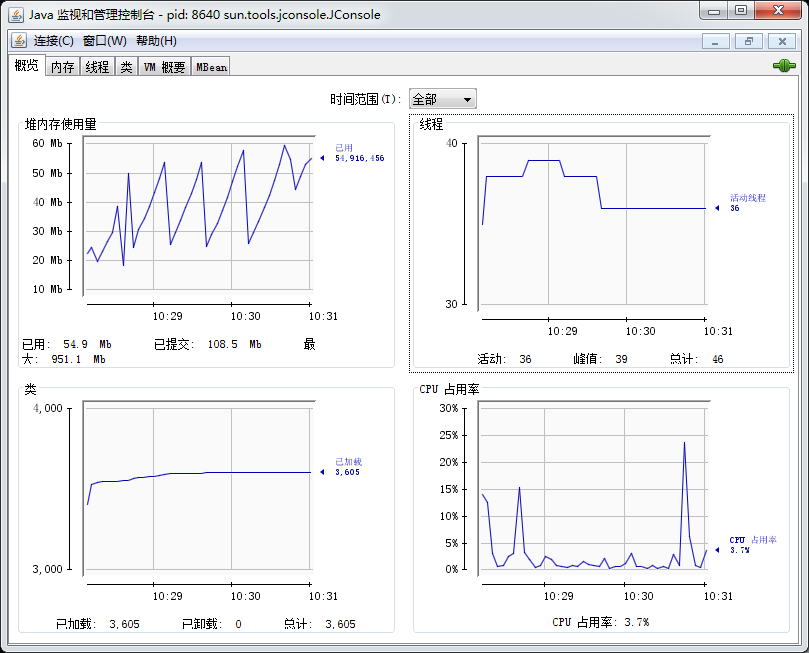Image resolution: width=809 pixels, height=653 pixels.
Task: Open the VM 概要 tab
Action: click(x=165, y=67)
